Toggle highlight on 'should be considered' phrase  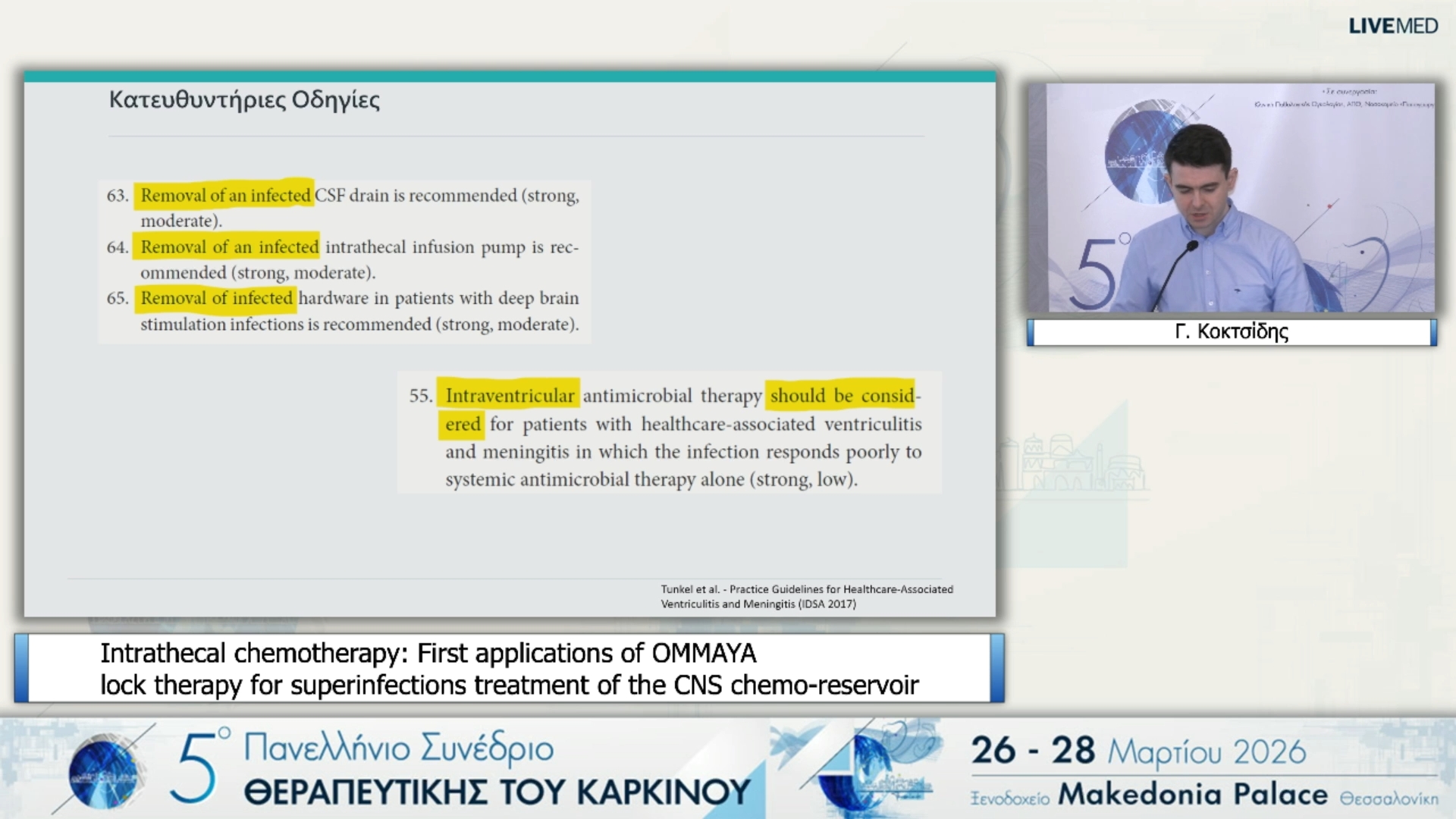point(843,395)
